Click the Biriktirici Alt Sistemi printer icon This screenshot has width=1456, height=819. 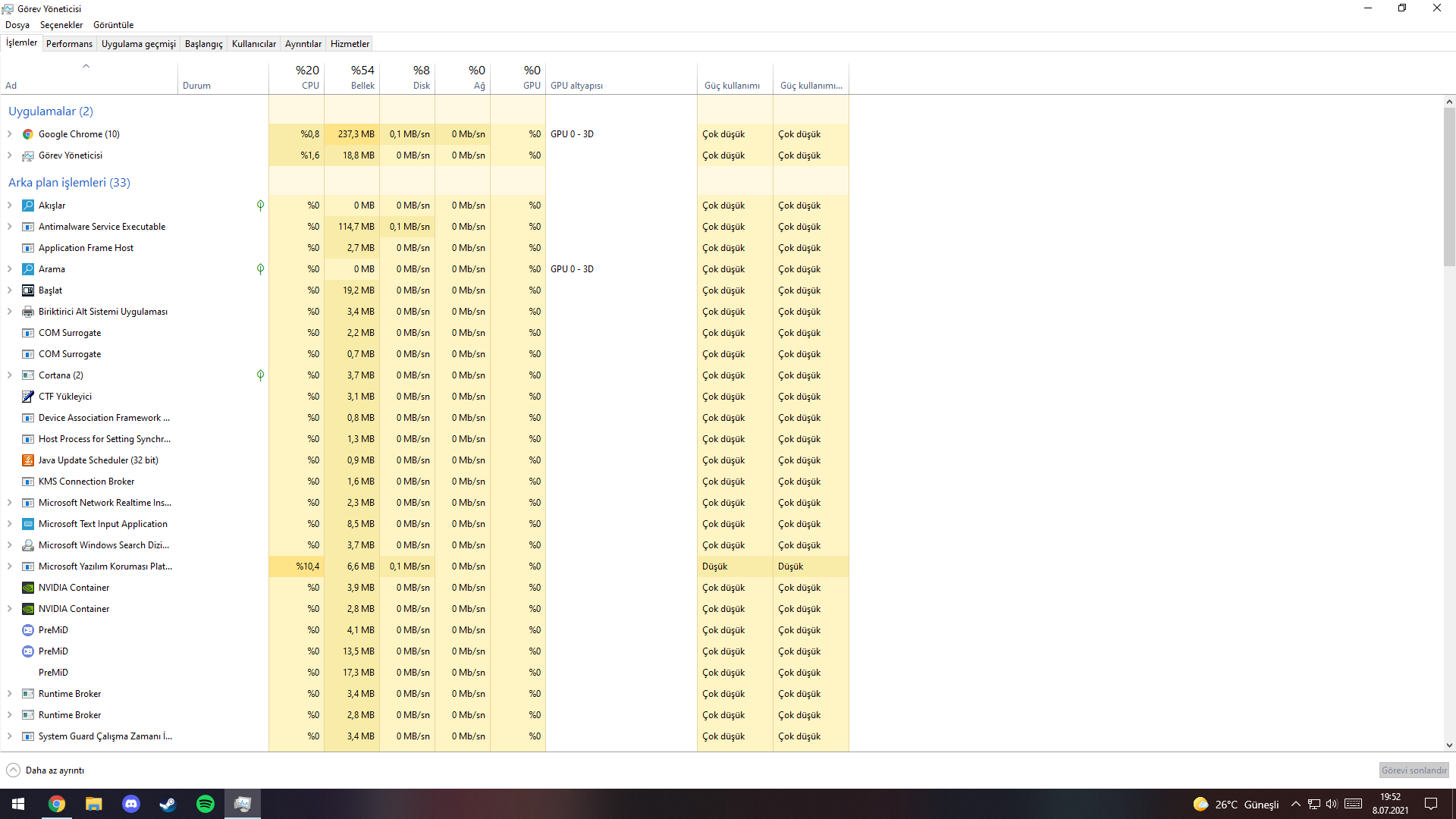click(x=28, y=312)
